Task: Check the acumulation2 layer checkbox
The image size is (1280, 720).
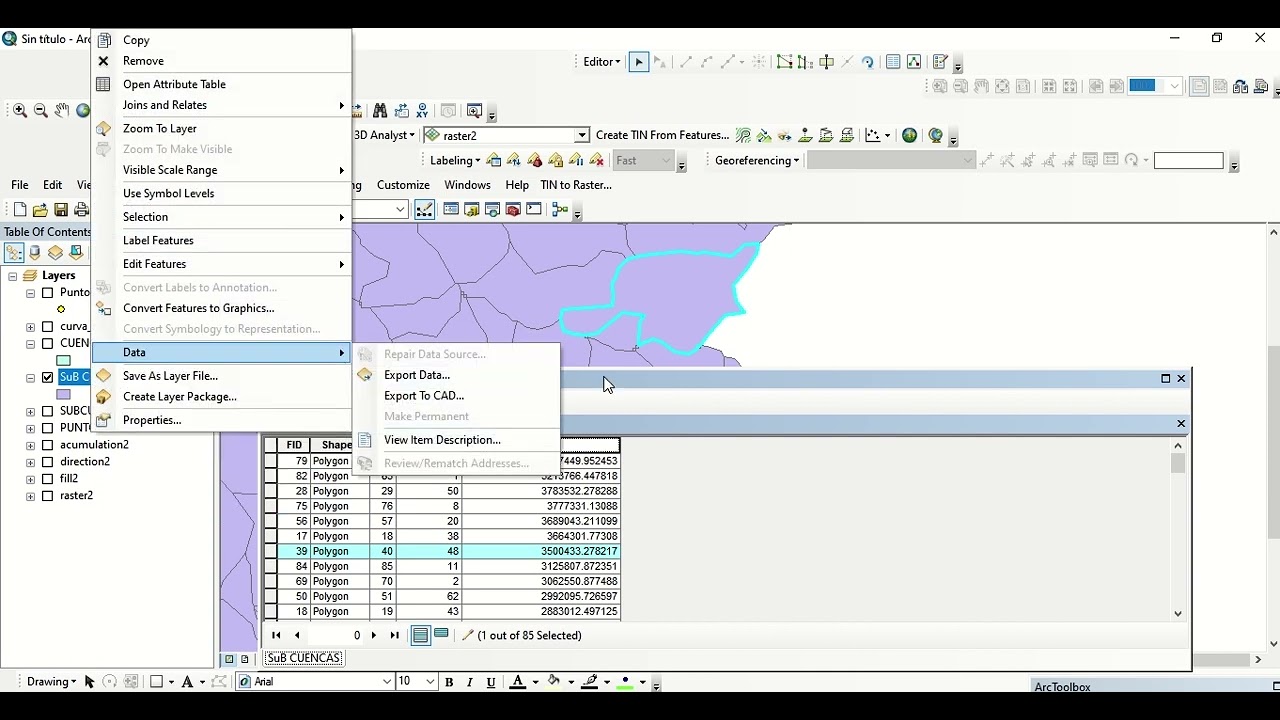Action: point(47,445)
